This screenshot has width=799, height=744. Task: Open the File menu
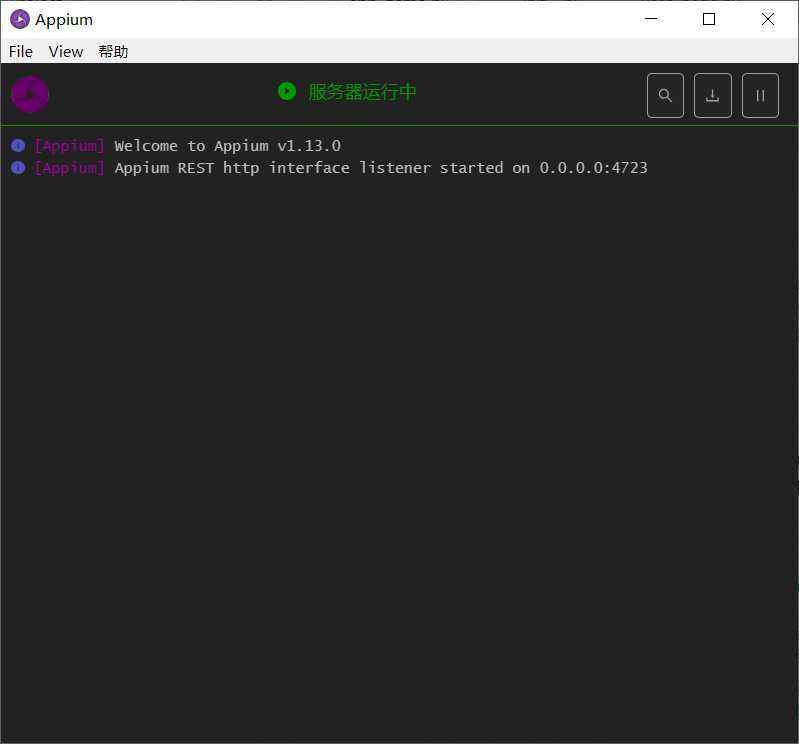click(x=21, y=51)
